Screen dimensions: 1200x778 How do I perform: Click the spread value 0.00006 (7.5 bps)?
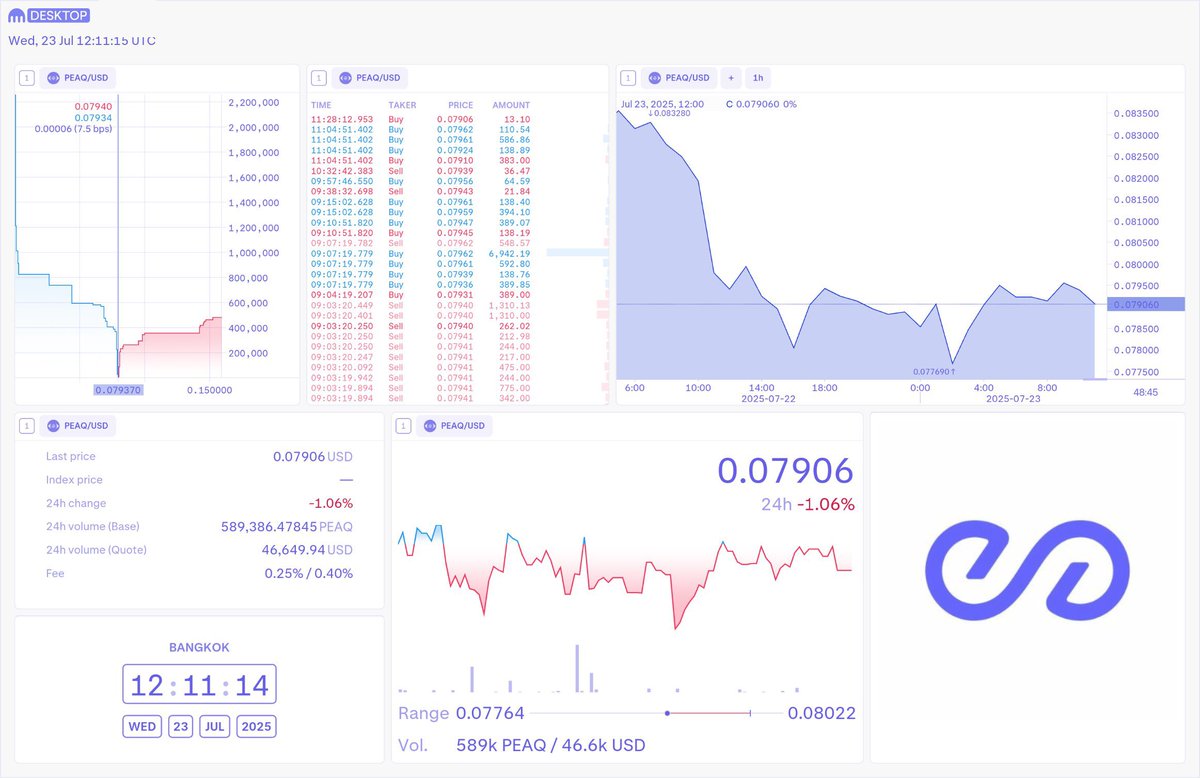(73, 129)
